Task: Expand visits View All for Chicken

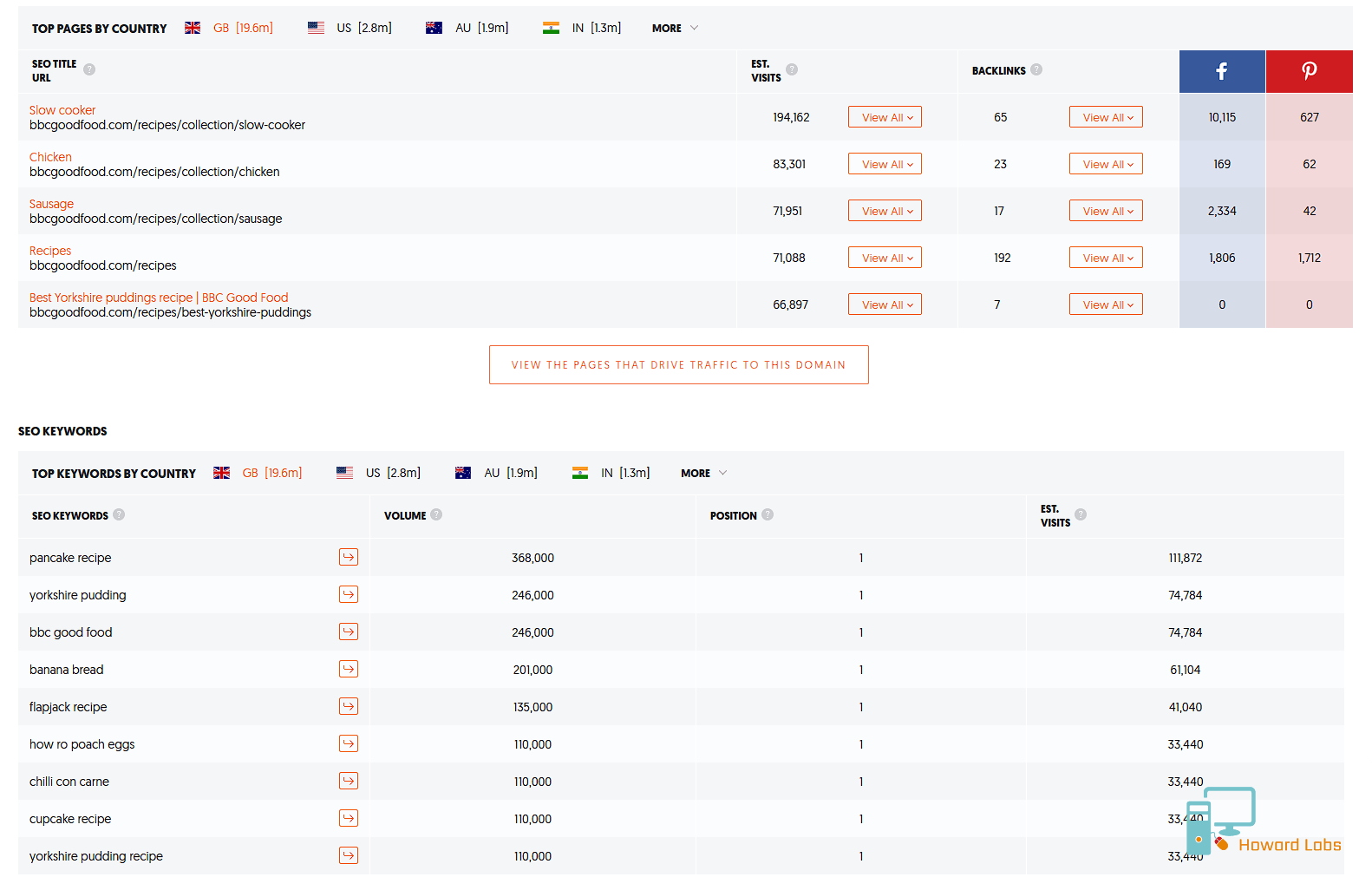Action: pyautogui.click(x=885, y=164)
